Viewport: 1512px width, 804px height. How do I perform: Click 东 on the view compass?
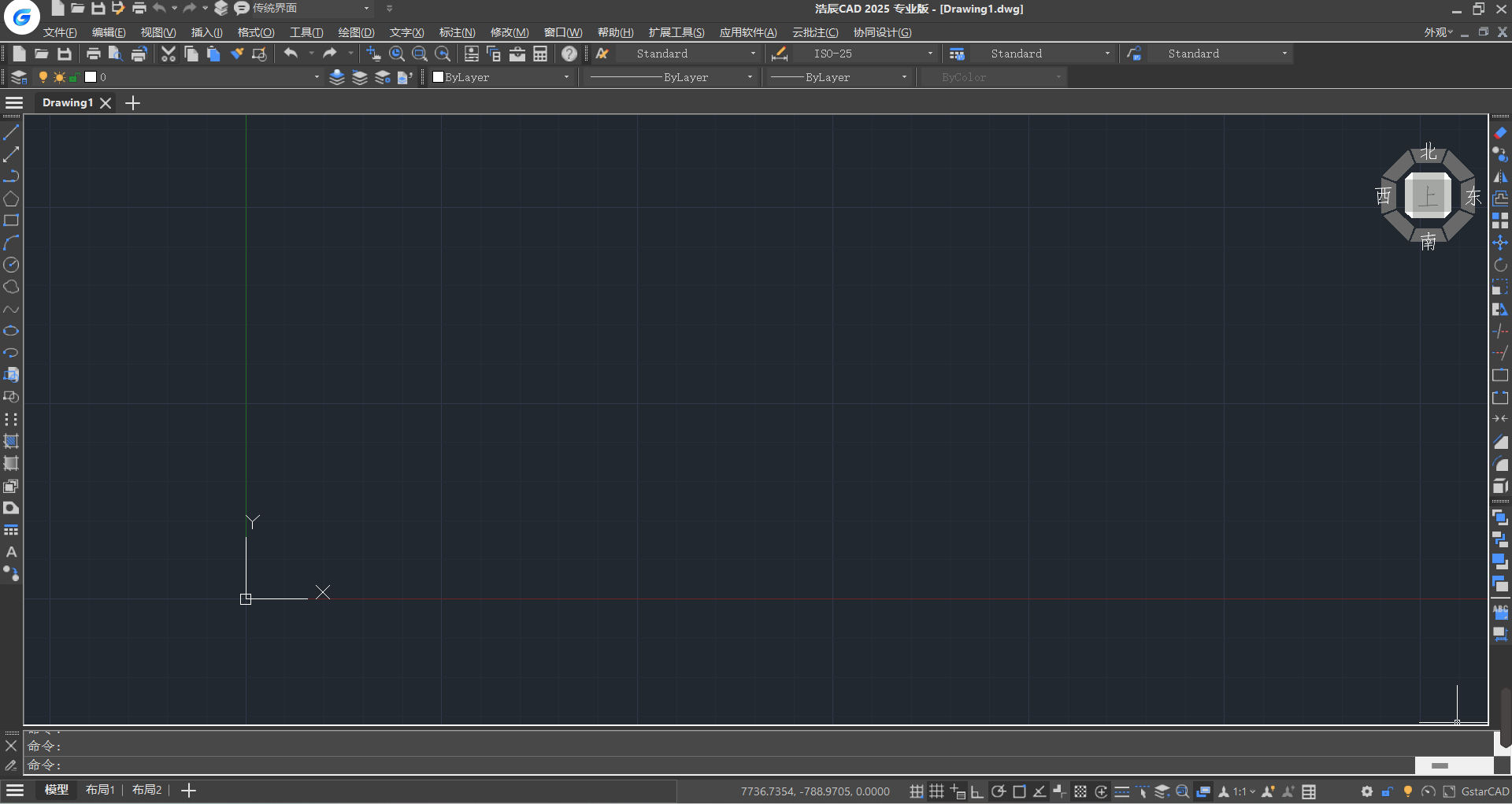pyautogui.click(x=1473, y=197)
